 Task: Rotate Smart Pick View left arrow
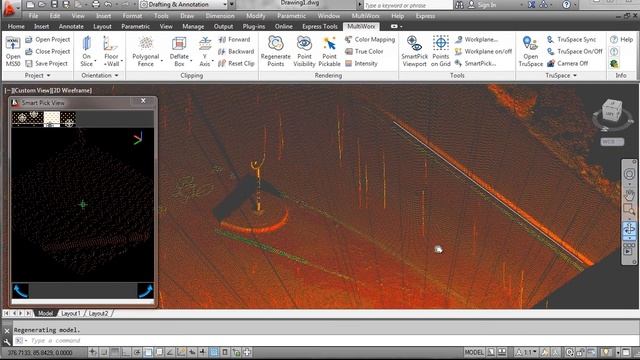(20, 291)
